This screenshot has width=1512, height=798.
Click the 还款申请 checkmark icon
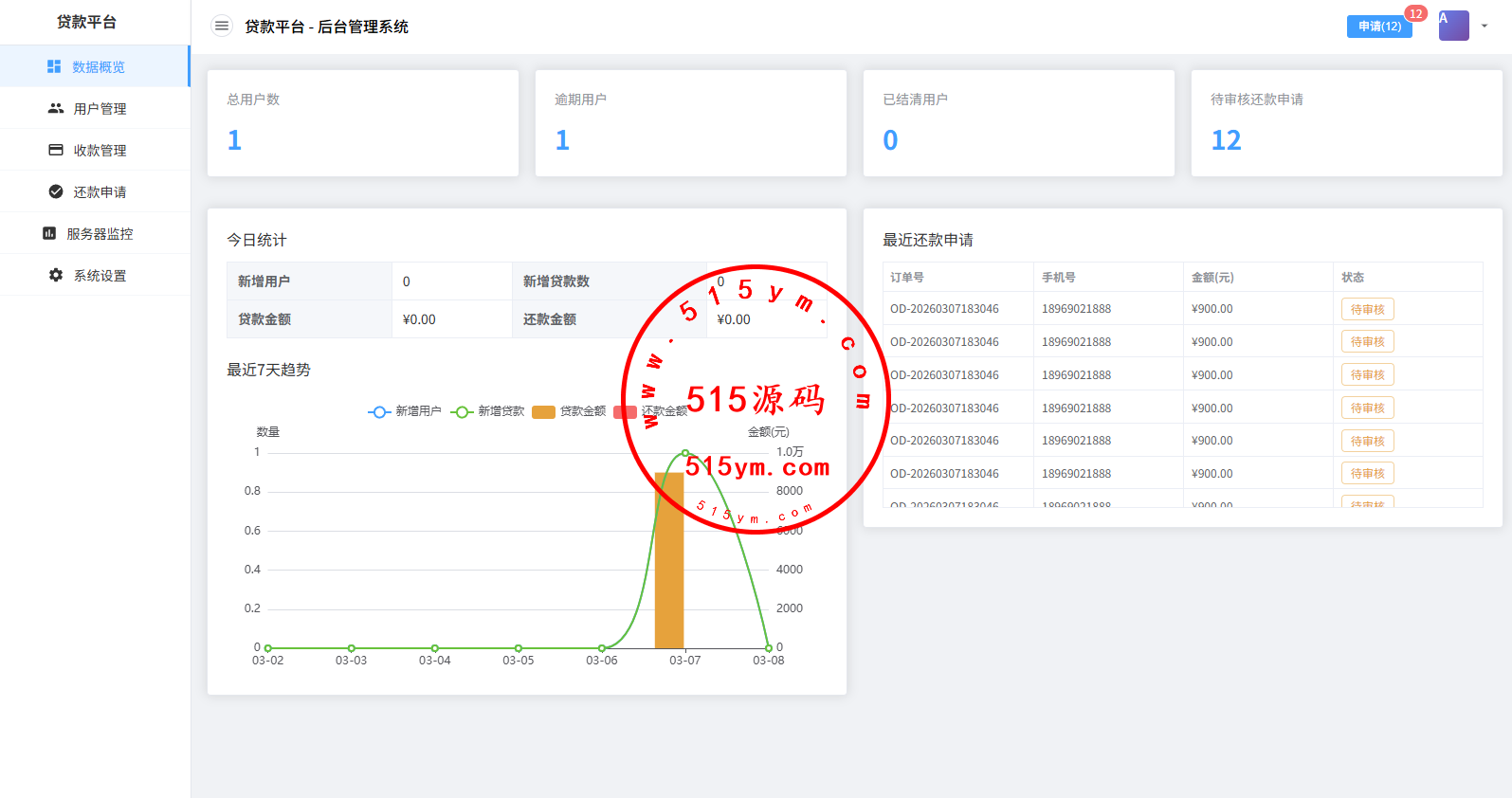pyautogui.click(x=56, y=191)
